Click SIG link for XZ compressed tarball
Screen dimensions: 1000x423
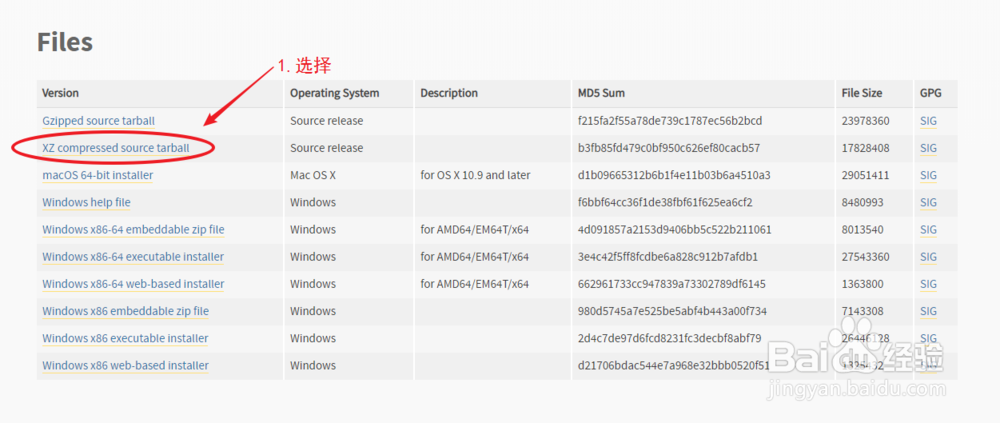pos(928,148)
